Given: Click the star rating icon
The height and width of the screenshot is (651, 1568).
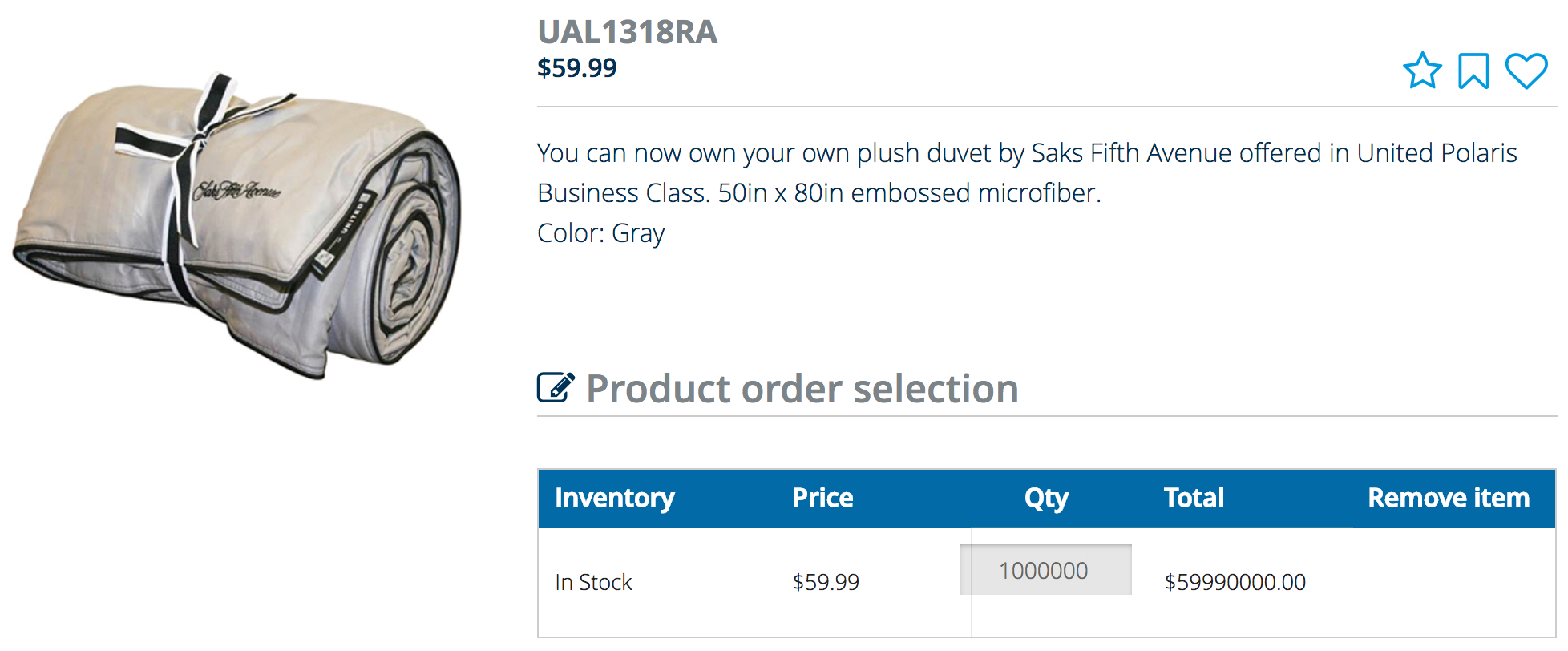Looking at the screenshot, I should coord(1422,71).
